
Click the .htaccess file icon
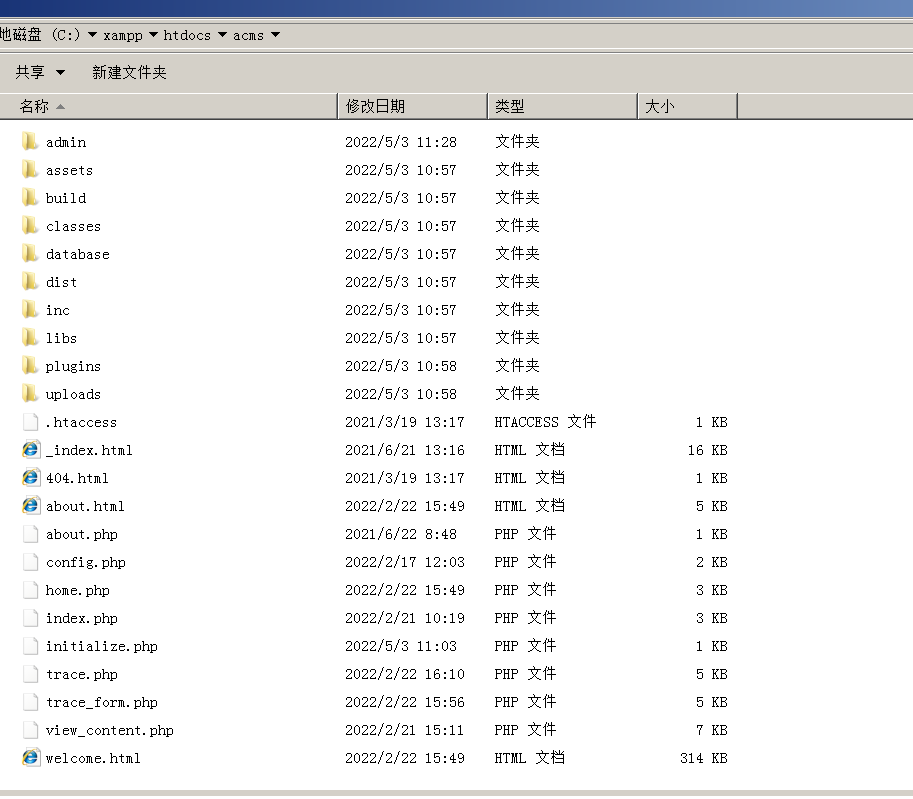pos(30,422)
